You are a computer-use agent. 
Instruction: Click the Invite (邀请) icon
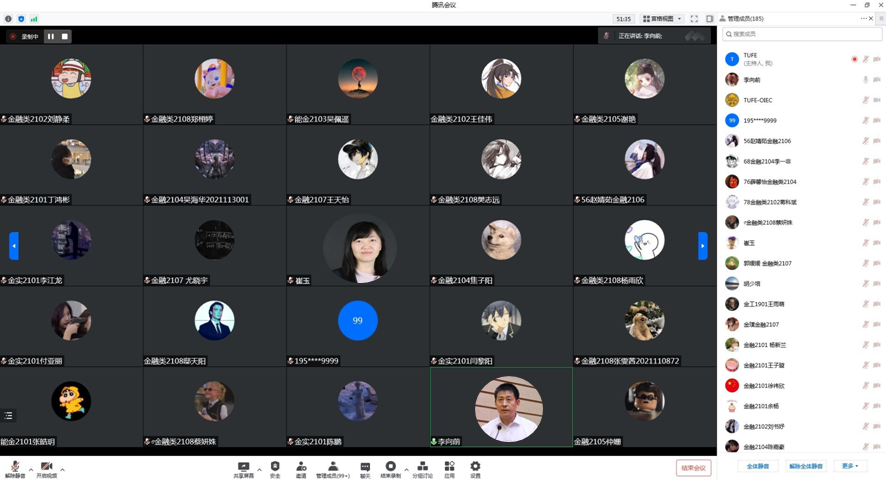coord(301,468)
